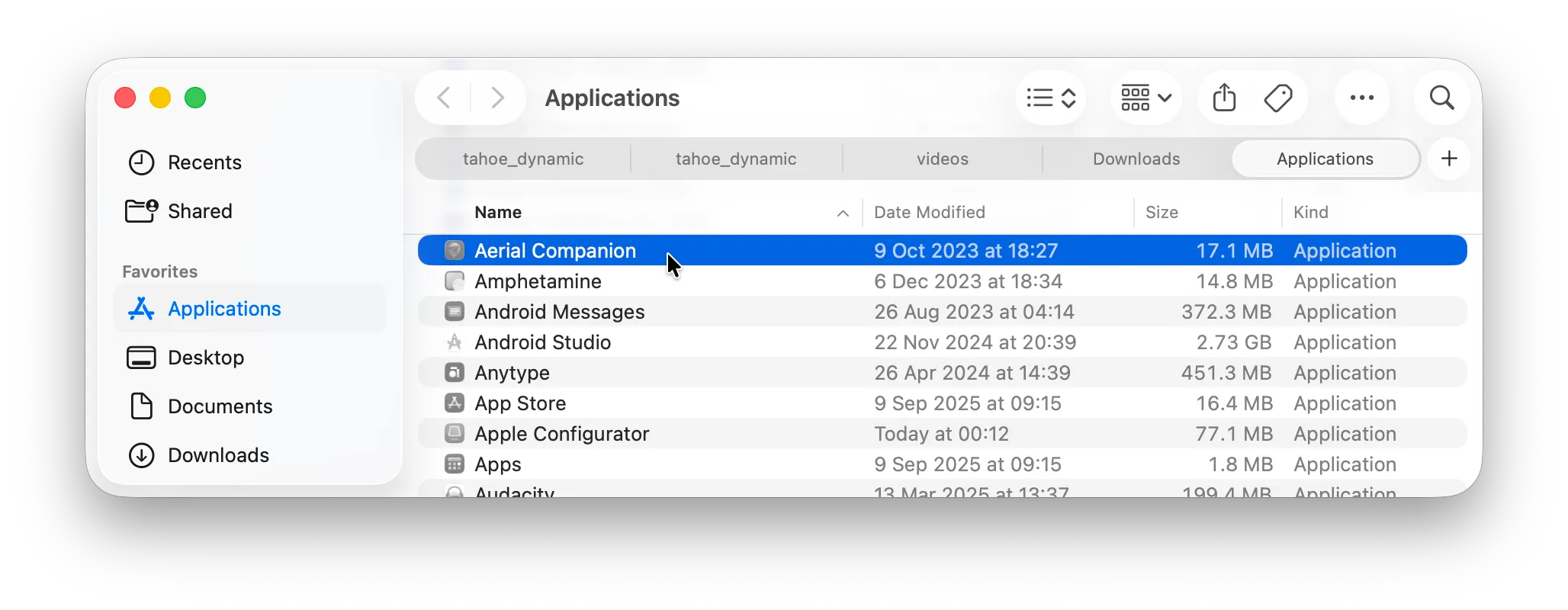Screen dimensions: 1568x610
Task: Click the Anytype app icon
Action: tap(455, 372)
